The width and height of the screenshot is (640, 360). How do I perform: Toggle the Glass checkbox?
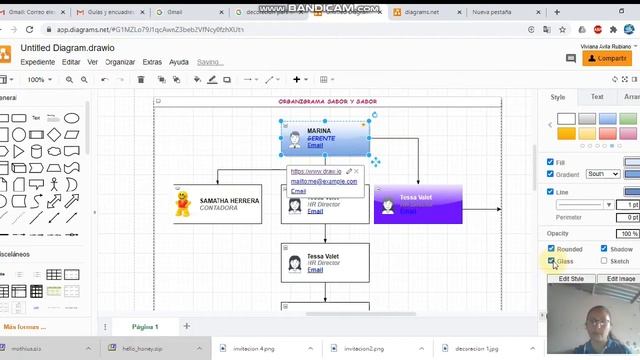tap(551, 260)
